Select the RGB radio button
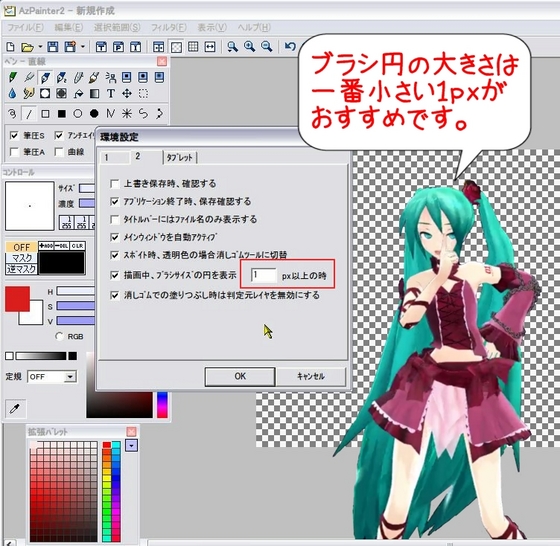Image resolution: width=560 pixels, height=546 pixels. click(59, 336)
